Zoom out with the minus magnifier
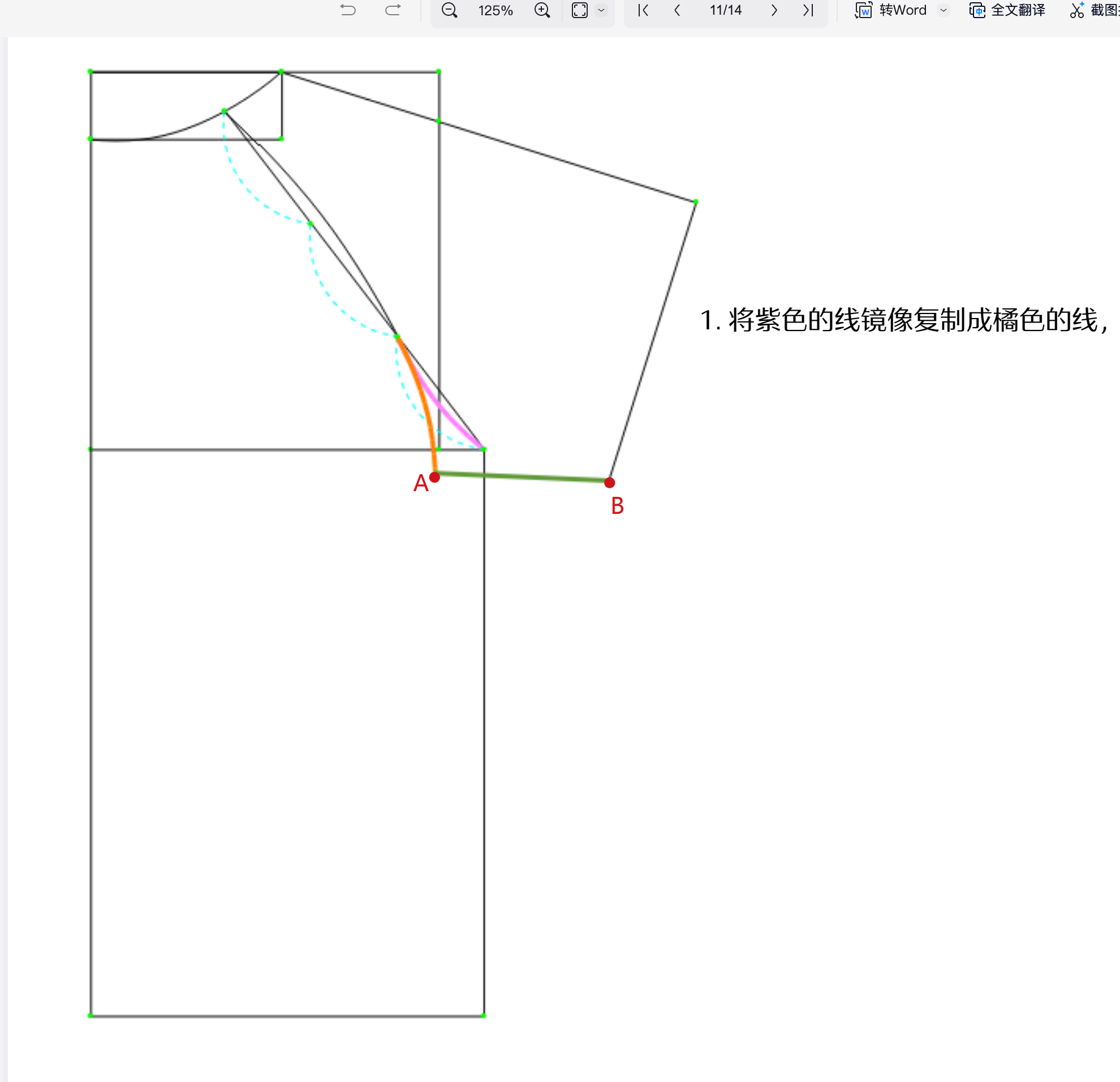1120x1082 pixels. coord(450,10)
